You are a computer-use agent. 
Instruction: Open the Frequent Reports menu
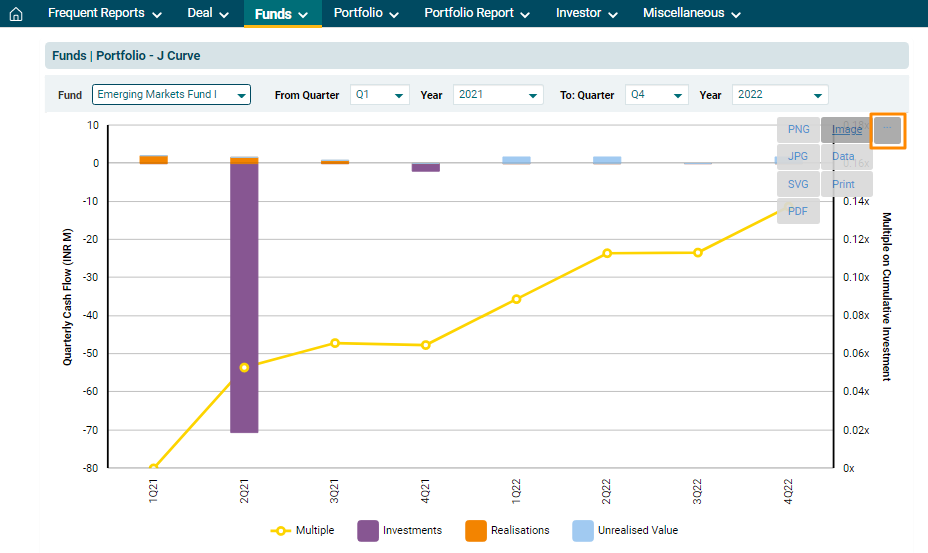click(x=104, y=14)
